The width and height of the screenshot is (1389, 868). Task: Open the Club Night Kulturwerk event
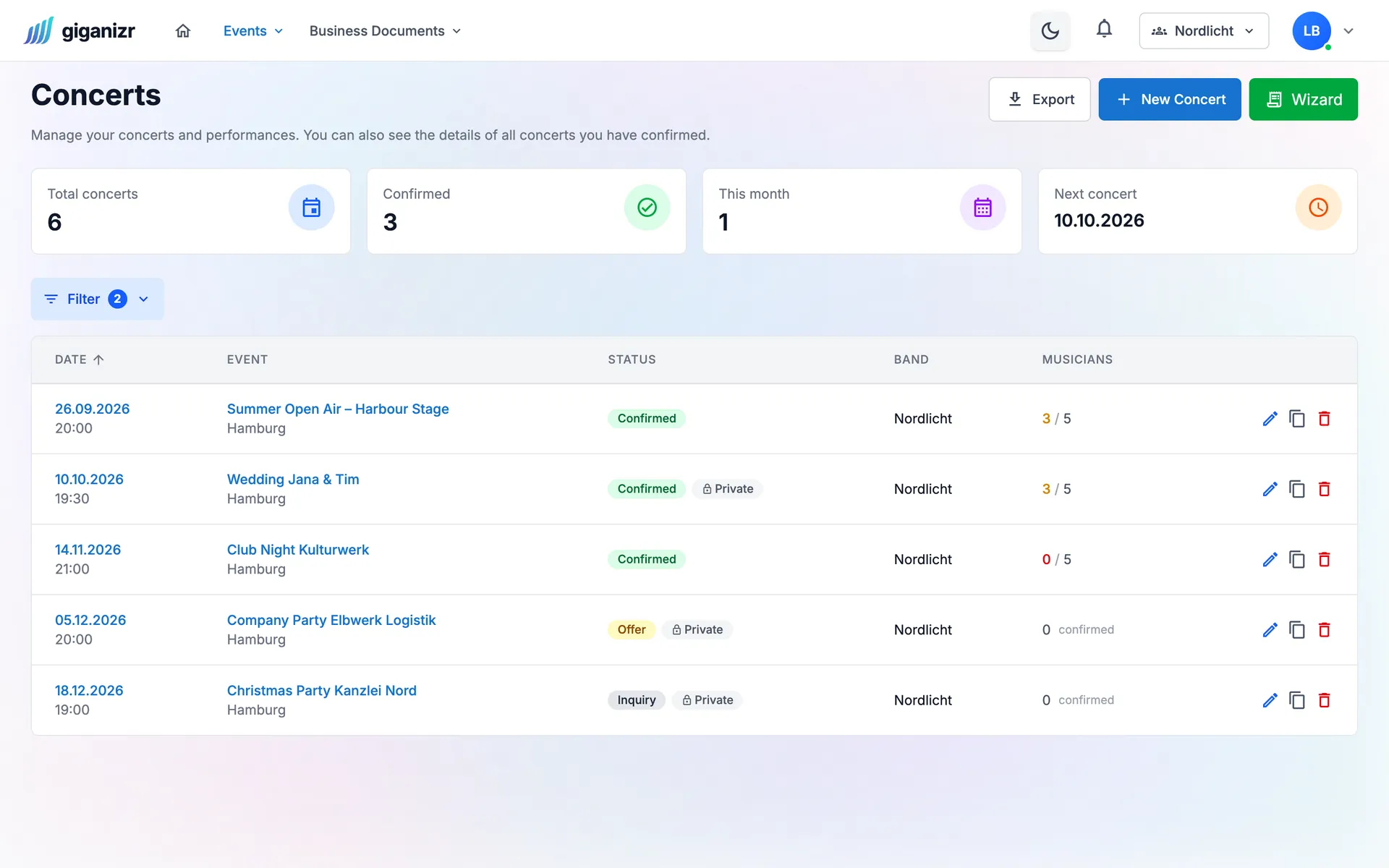point(298,550)
